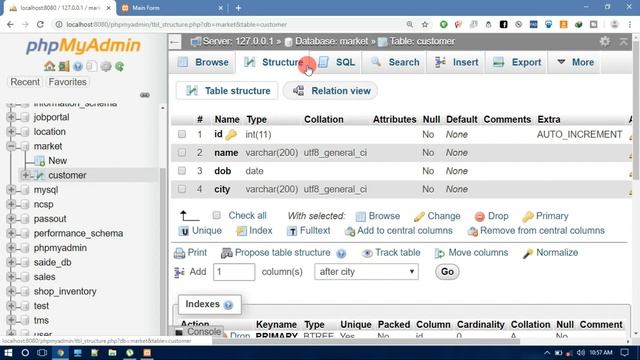Select checkbox for dob column
The image size is (640, 360).
(x=182, y=171)
